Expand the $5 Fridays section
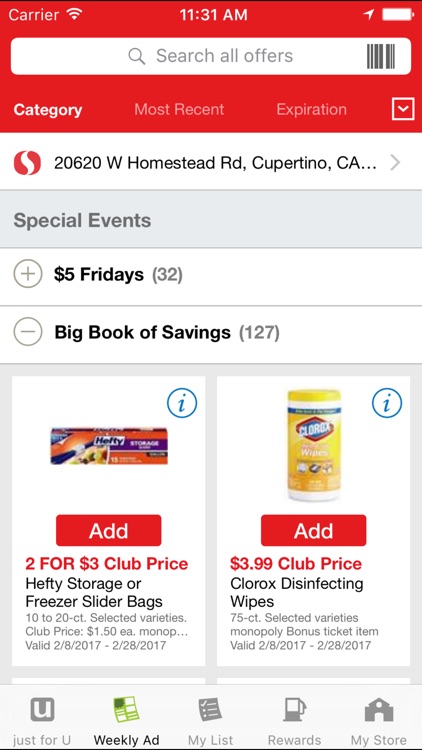The width and height of the screenshot is (422, 750). (28, 275)
